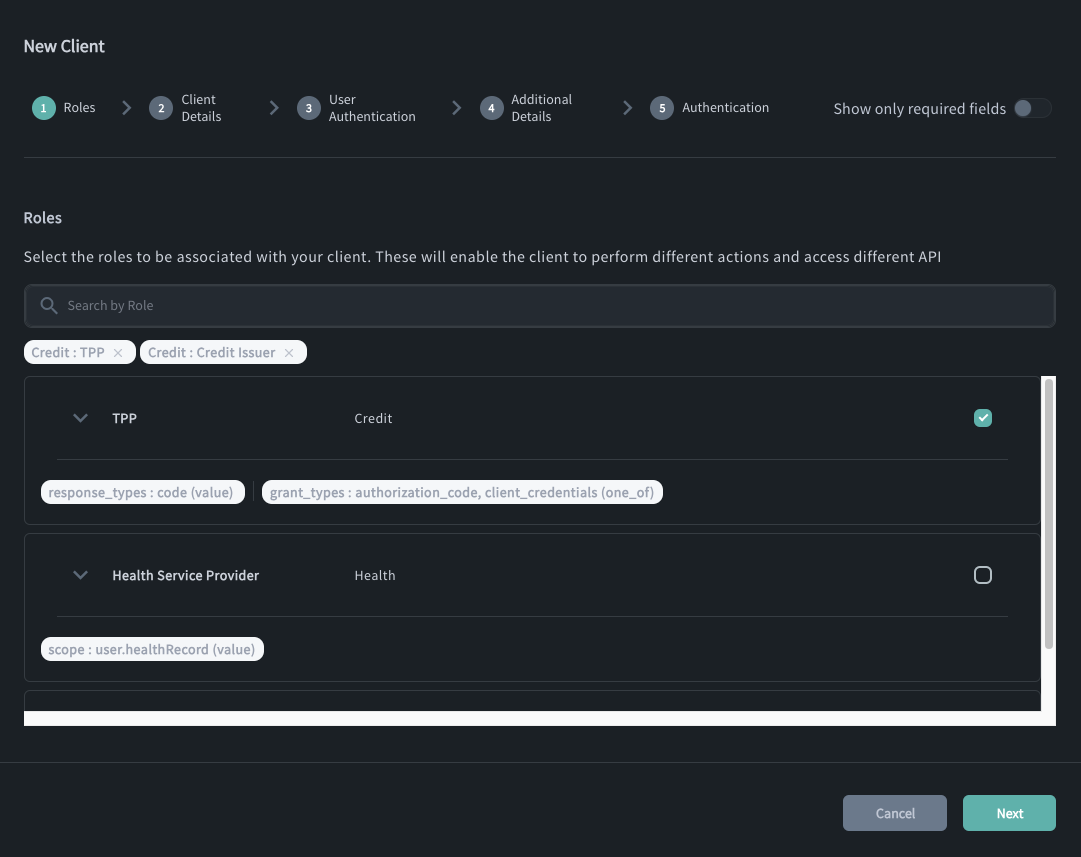Click the step 3 User Authentication circle
The width and height of the screenshot is (1081, 857).
(308, 107)
